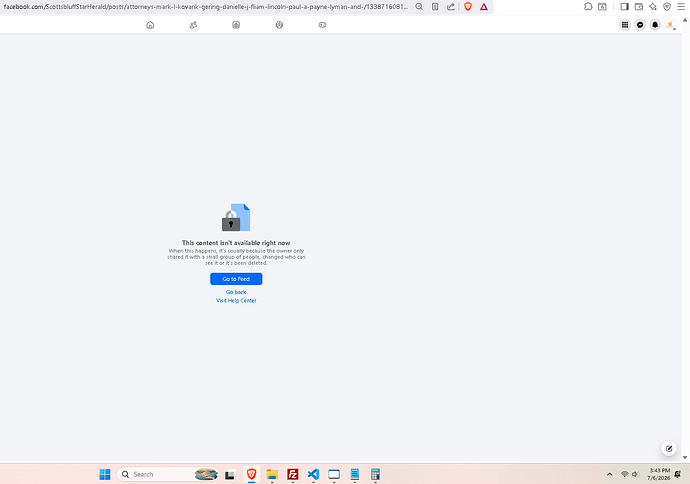Open Facebook Watch video icon
This screenshot has width=690, height=484.
point(236,25)
